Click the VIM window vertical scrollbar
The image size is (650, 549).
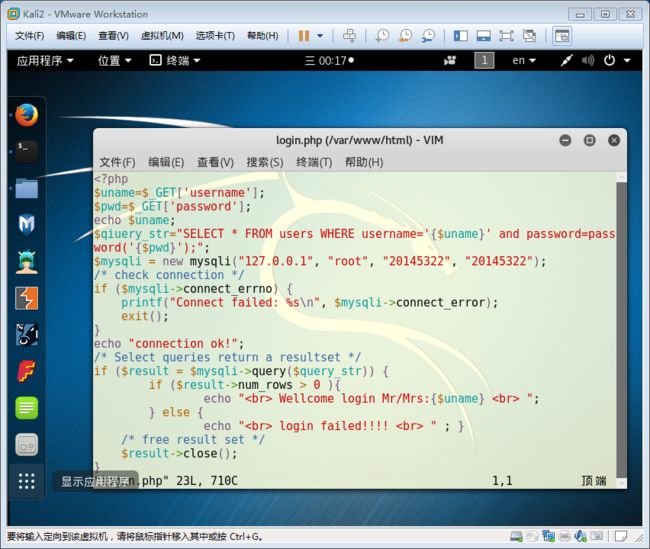coord(621,330)
